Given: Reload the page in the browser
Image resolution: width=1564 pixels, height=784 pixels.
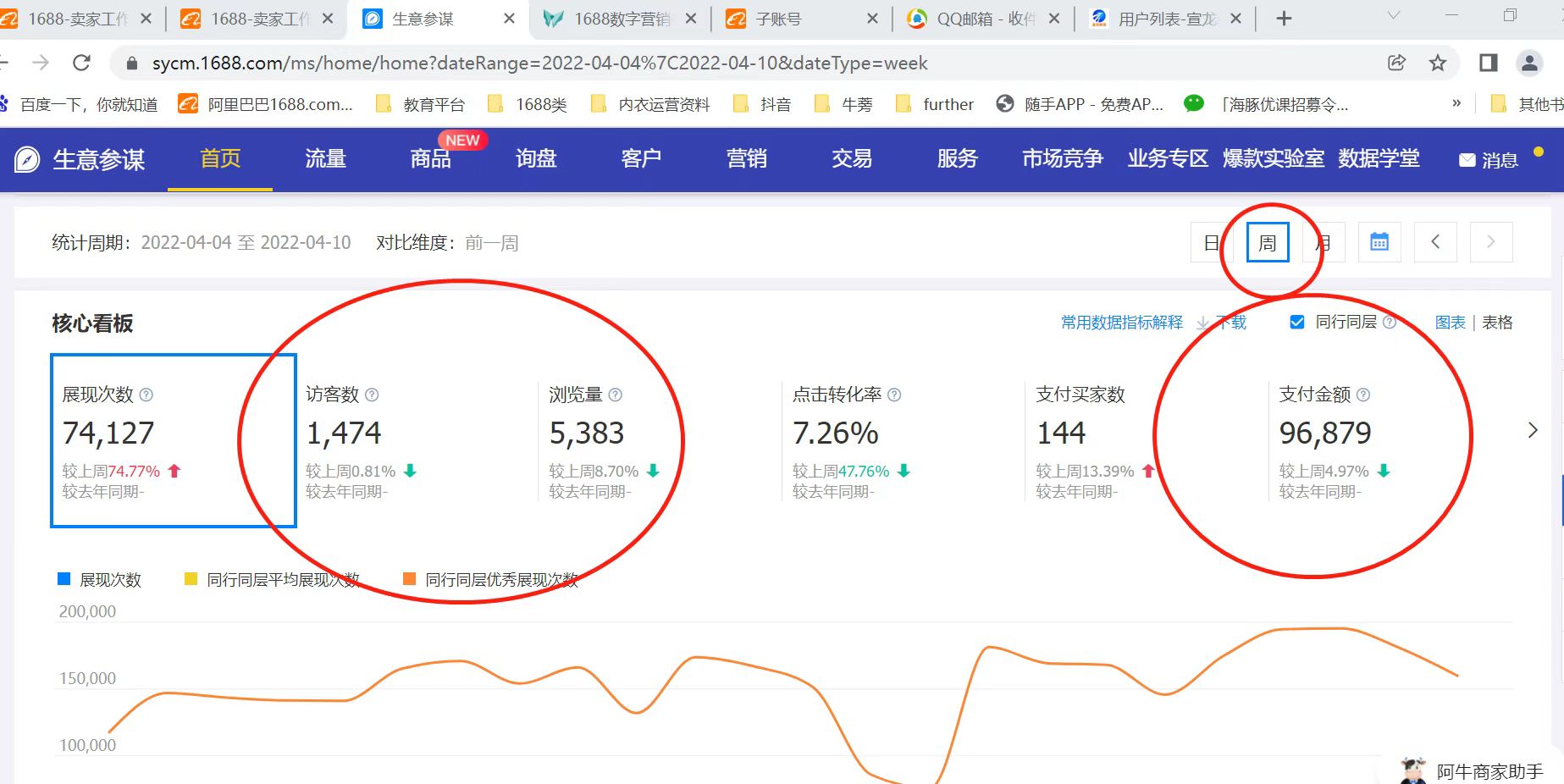Looking at the screenshot, I should click(x=81, y=63).
